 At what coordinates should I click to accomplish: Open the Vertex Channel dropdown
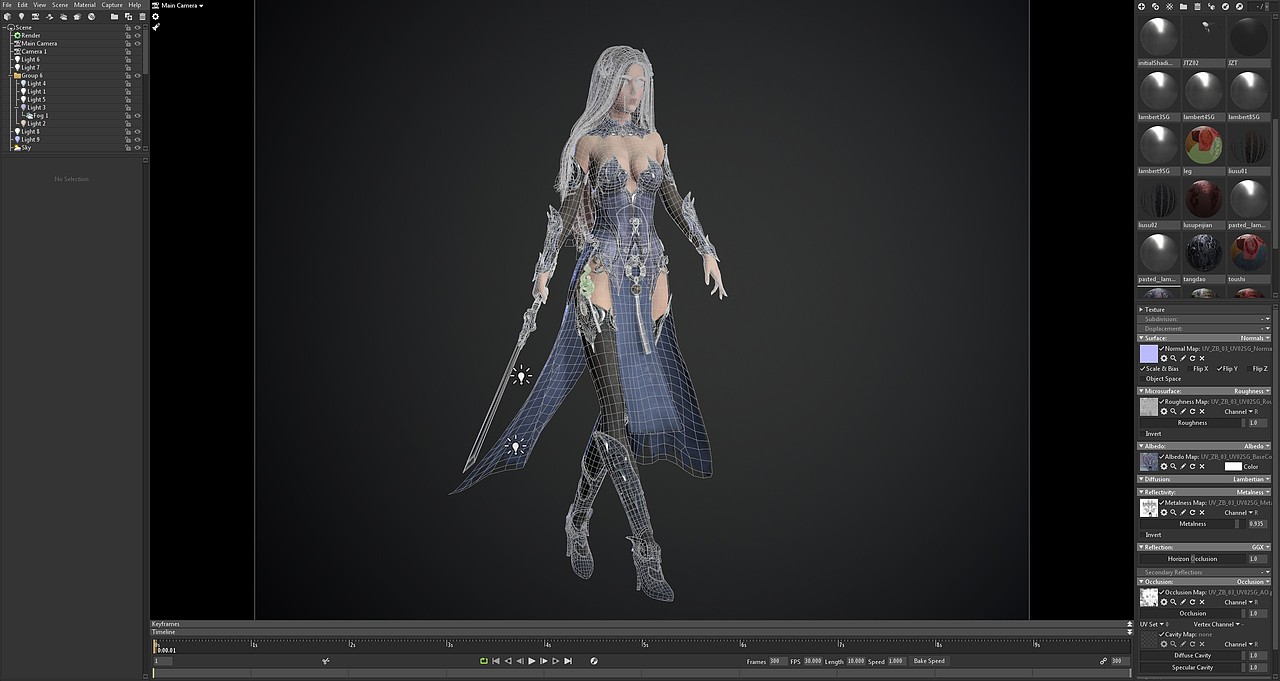tap(1216, 624)
